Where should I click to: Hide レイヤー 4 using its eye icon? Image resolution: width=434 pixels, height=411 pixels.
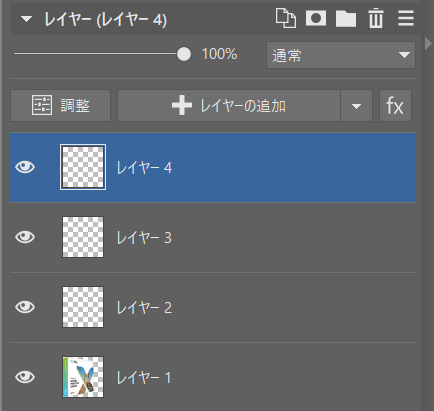pyautogui.click(x=25, y=167)
